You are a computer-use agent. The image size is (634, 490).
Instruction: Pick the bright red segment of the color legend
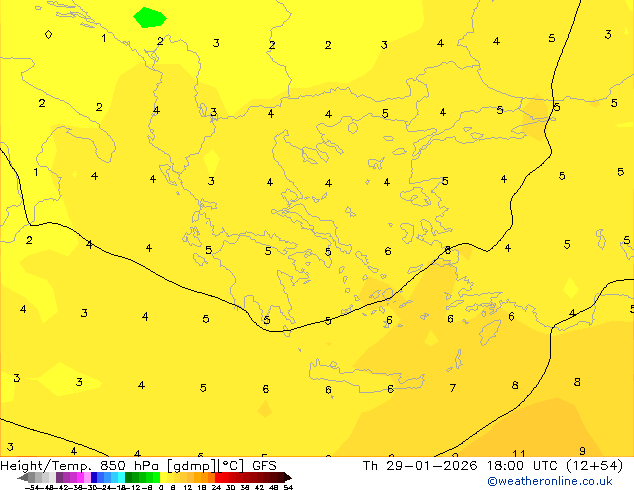click(x=218, y=477)
